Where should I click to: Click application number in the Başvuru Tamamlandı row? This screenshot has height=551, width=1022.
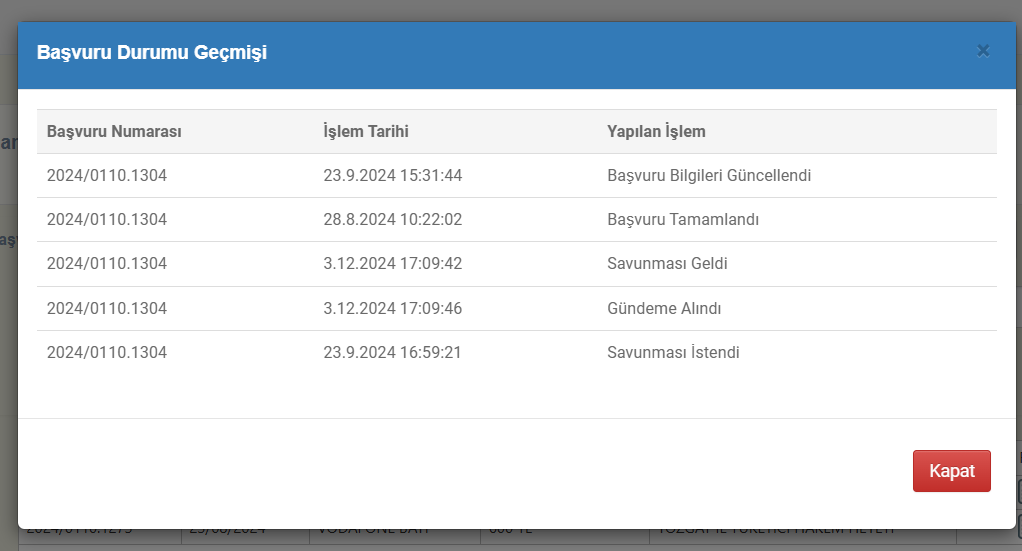[x=107, y=220]
